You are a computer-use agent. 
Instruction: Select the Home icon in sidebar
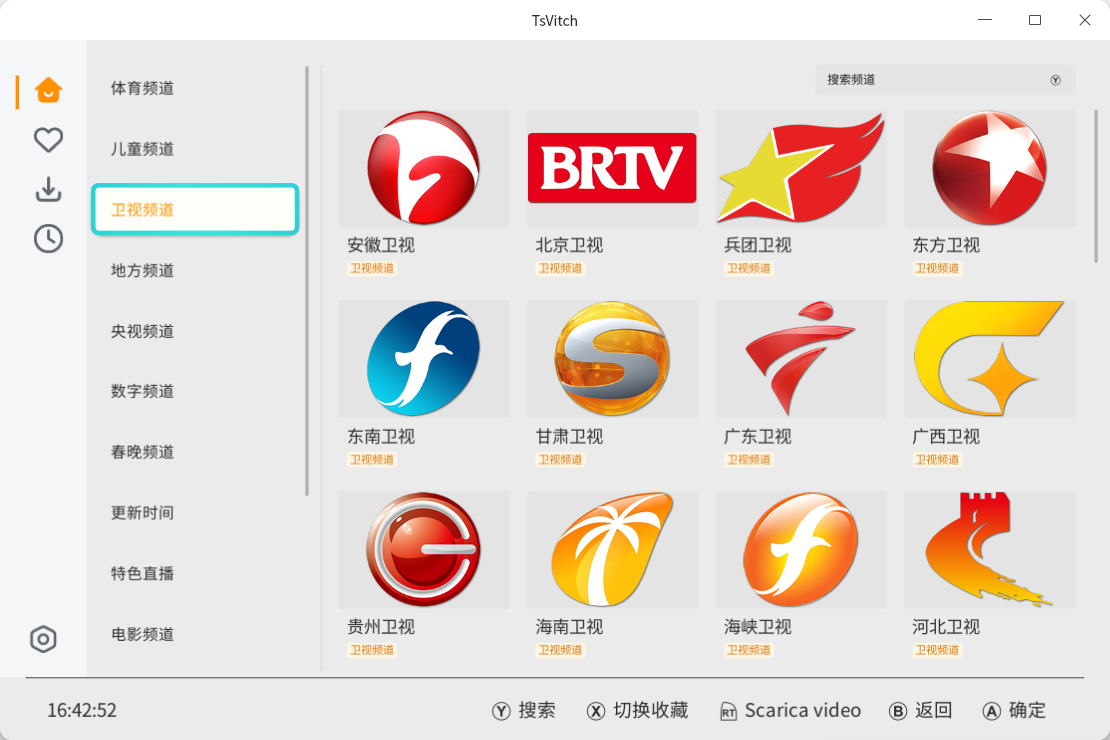tap(47, 90)
